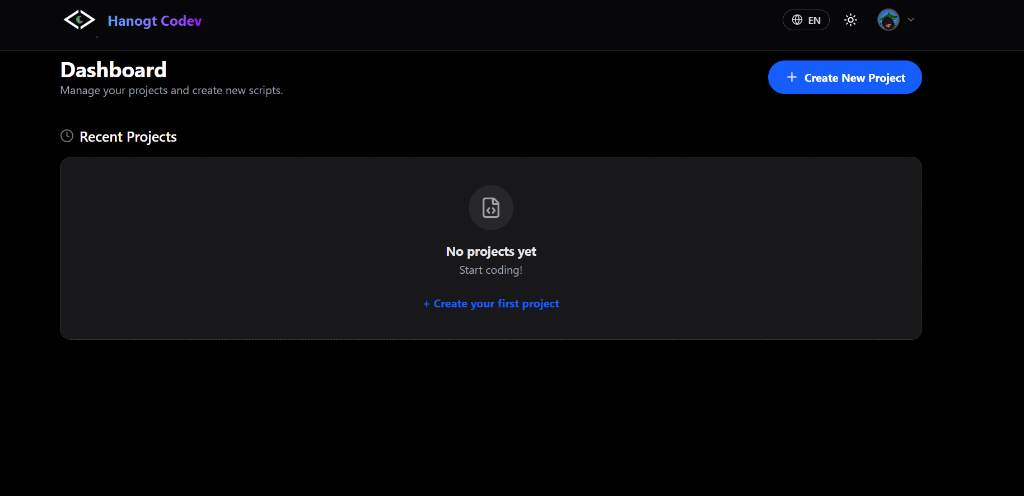This screenshot has width=1024, height=496.
Task: Click the Hanogt Codev logo icon
Action: [x=79, y=20]
